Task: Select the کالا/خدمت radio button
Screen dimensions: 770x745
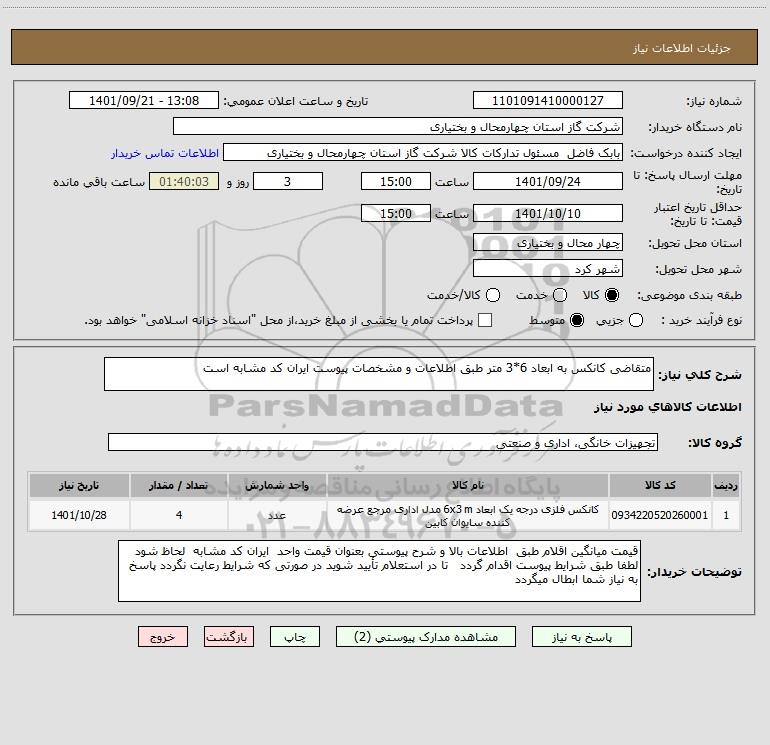Action: click(493, 295)
